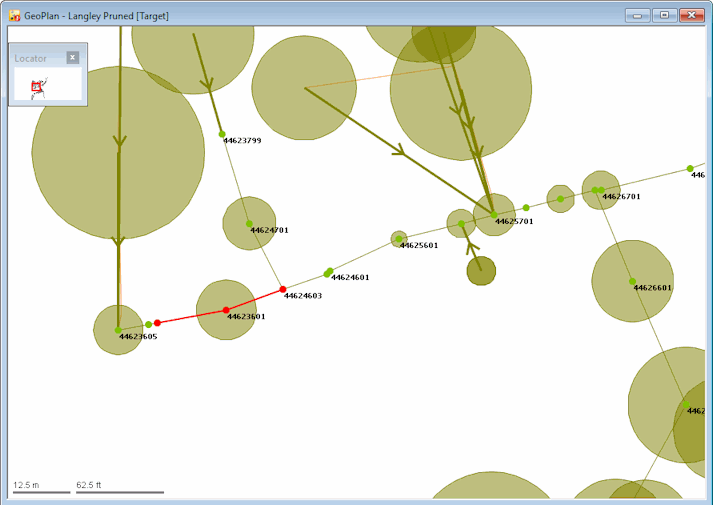Click the label text 44624603

[303, 295]
